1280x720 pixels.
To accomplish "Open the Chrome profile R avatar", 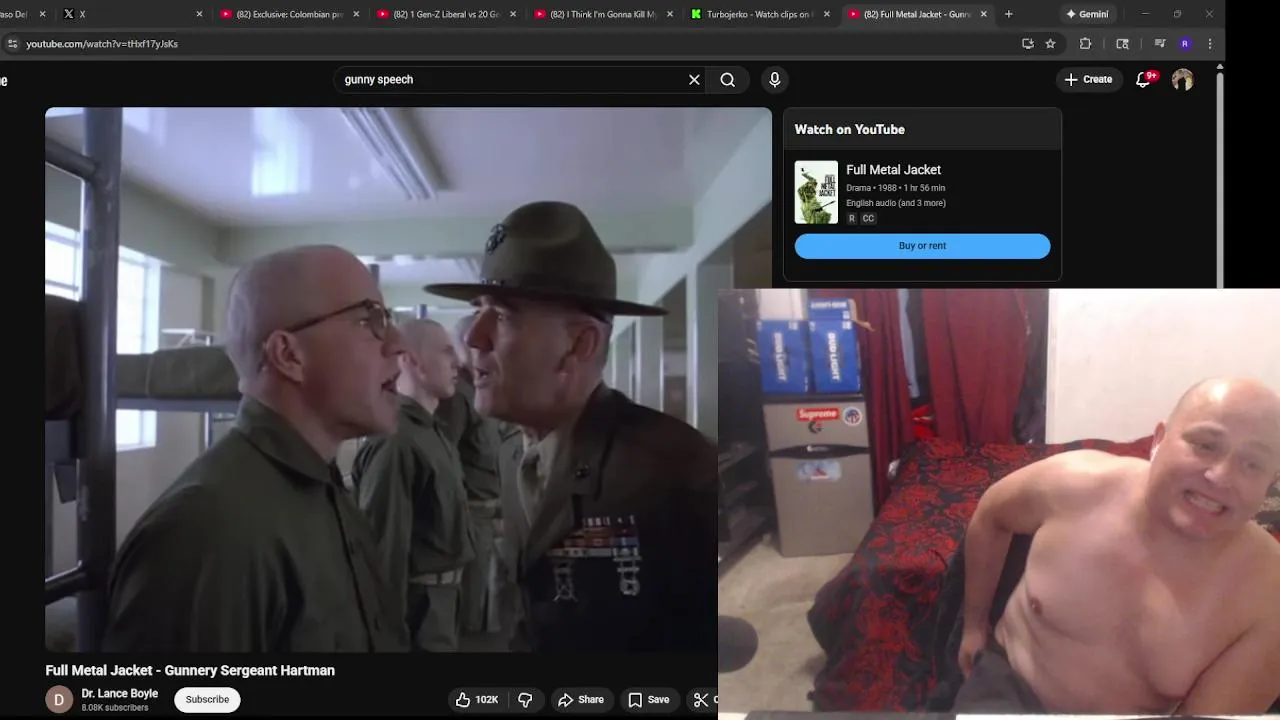I will 1185,44.
